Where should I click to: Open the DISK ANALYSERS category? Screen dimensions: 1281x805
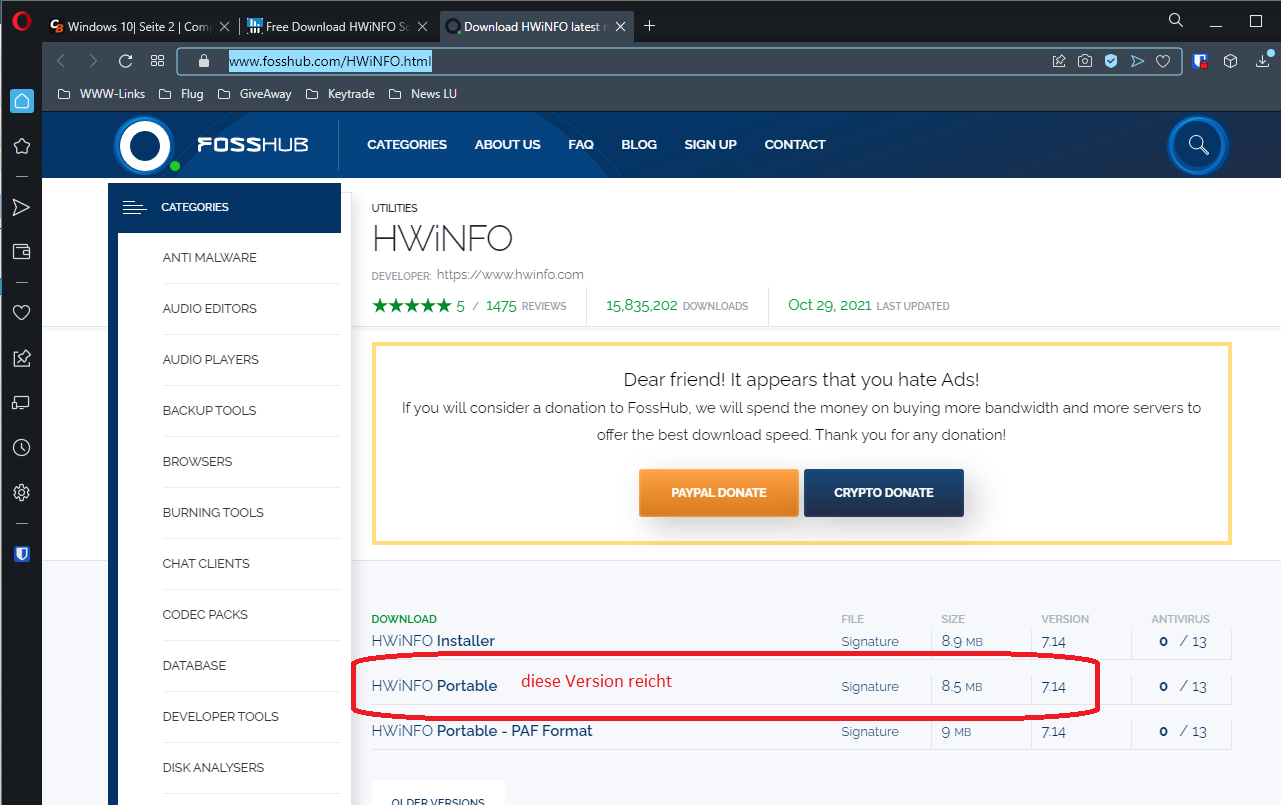(x=213, y=768)
